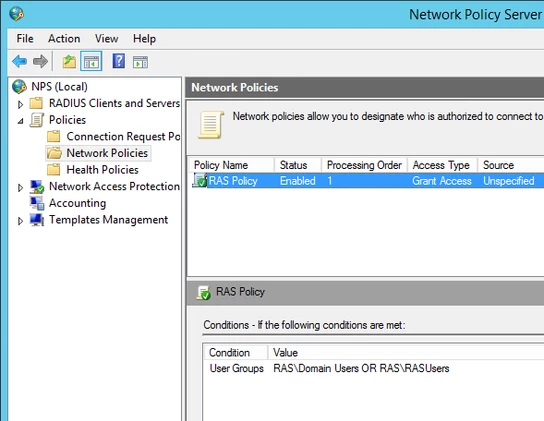
Task: Click the Accounting tree node icon
Action: [37, 203]
